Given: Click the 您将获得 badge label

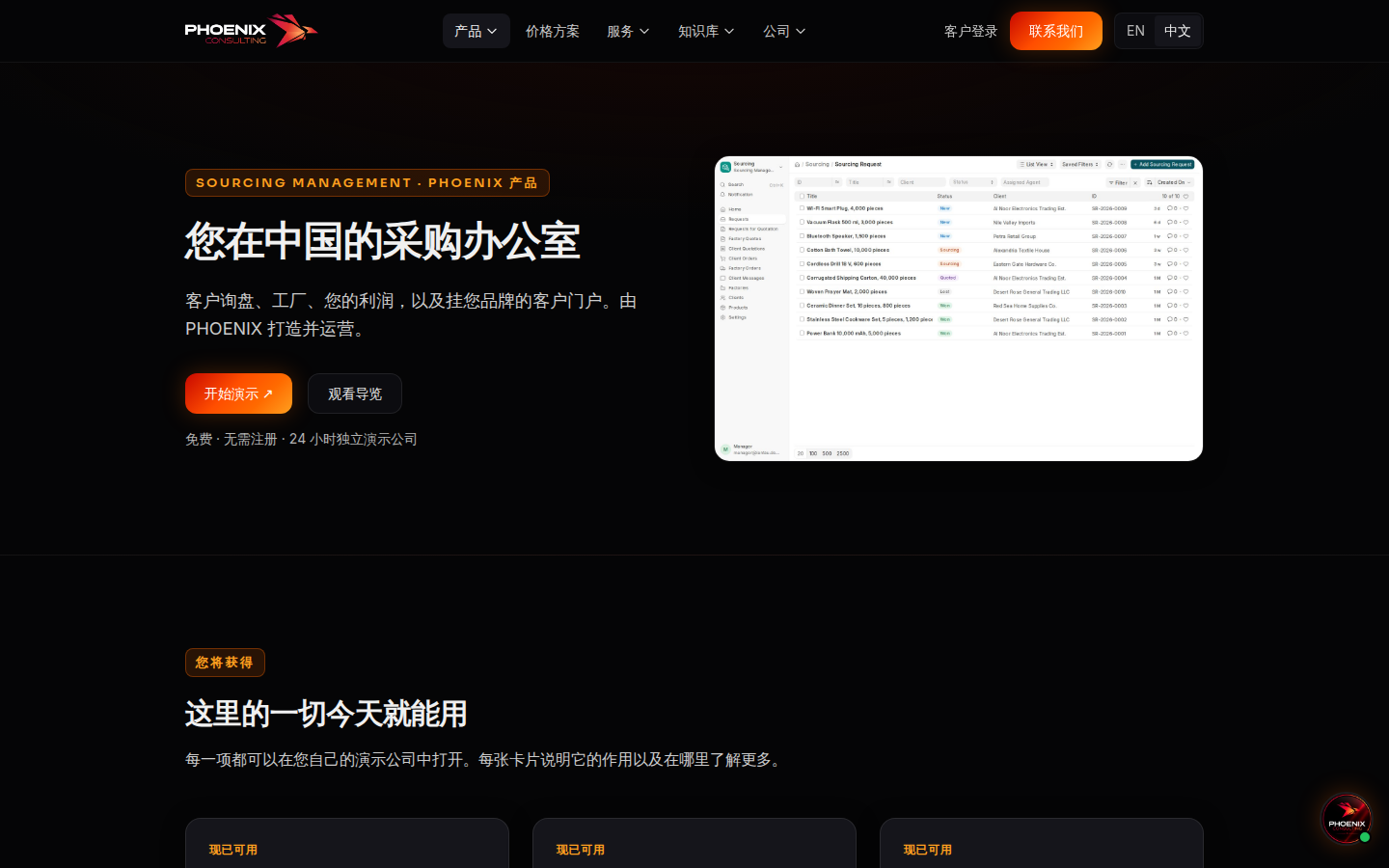Looking at the screenshot, I should (x=225, y=663).
